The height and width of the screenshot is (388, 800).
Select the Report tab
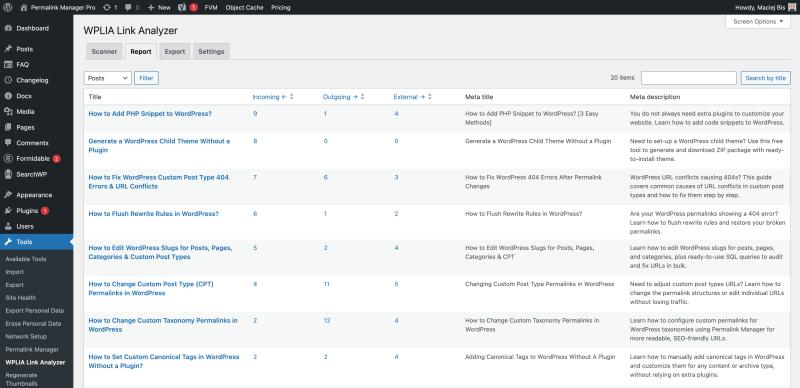click(x=141, y=52)
